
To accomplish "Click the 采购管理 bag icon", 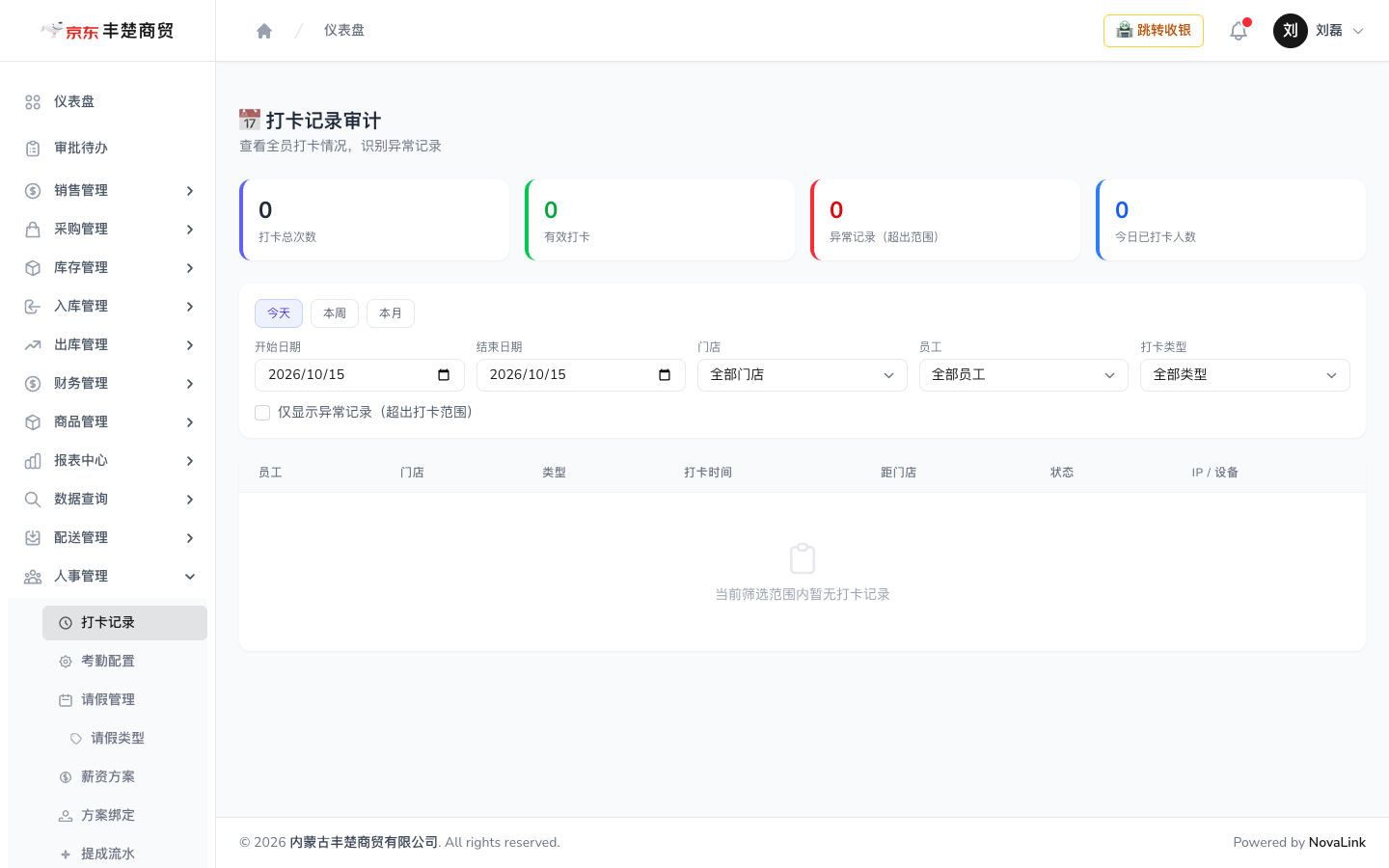I will (x=33, y=230).
